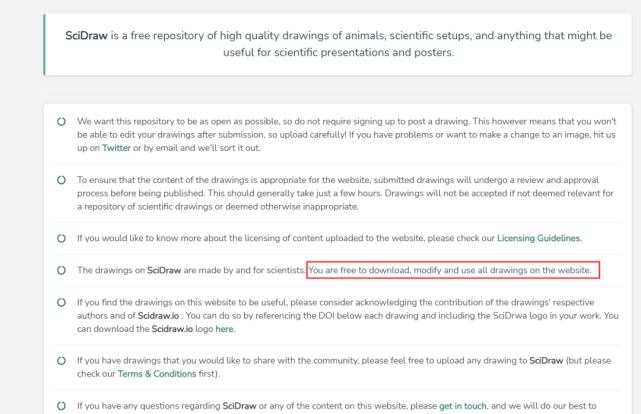Click the text 'useful for scientific presentations and posters.'
Viewport: 641px width, 414px height.
tap(338, 52)
